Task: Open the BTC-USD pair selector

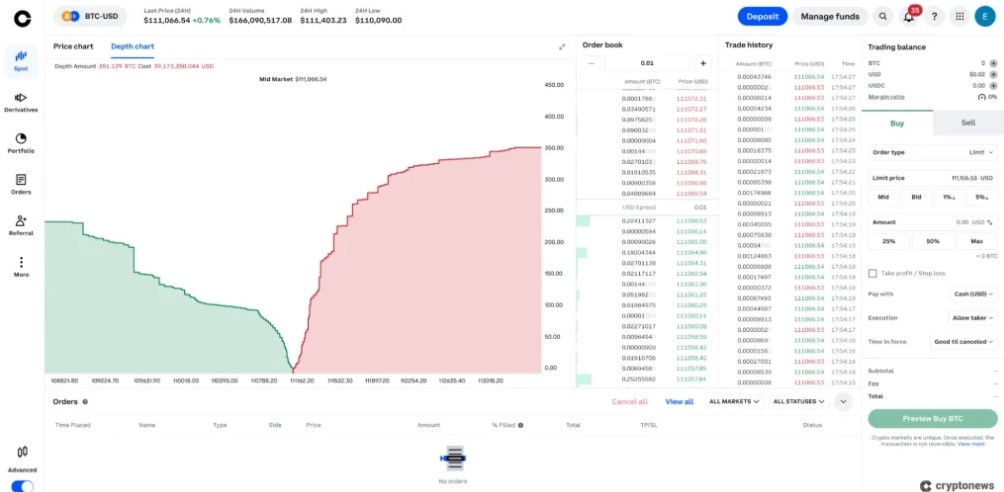Action: [x=90, y=16]
